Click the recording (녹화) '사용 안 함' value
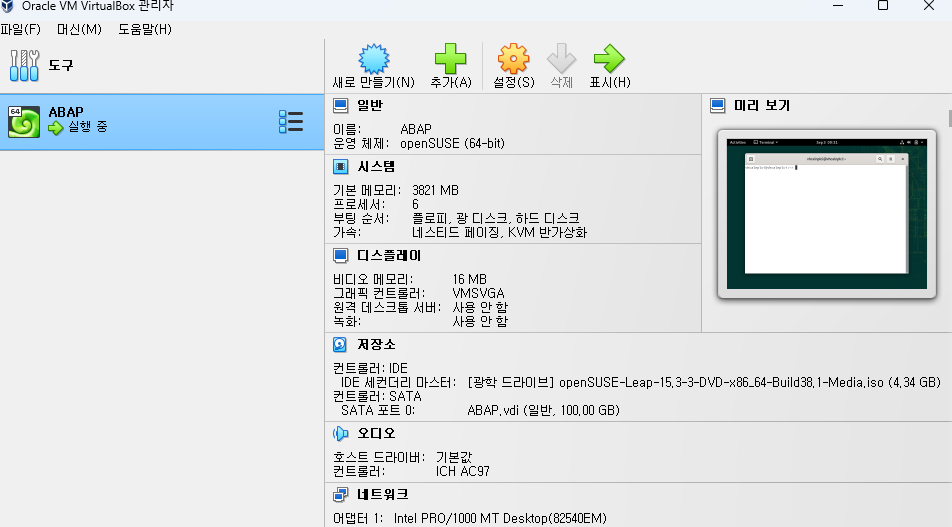This screenshot has width=952, height=527. point(480,322)
